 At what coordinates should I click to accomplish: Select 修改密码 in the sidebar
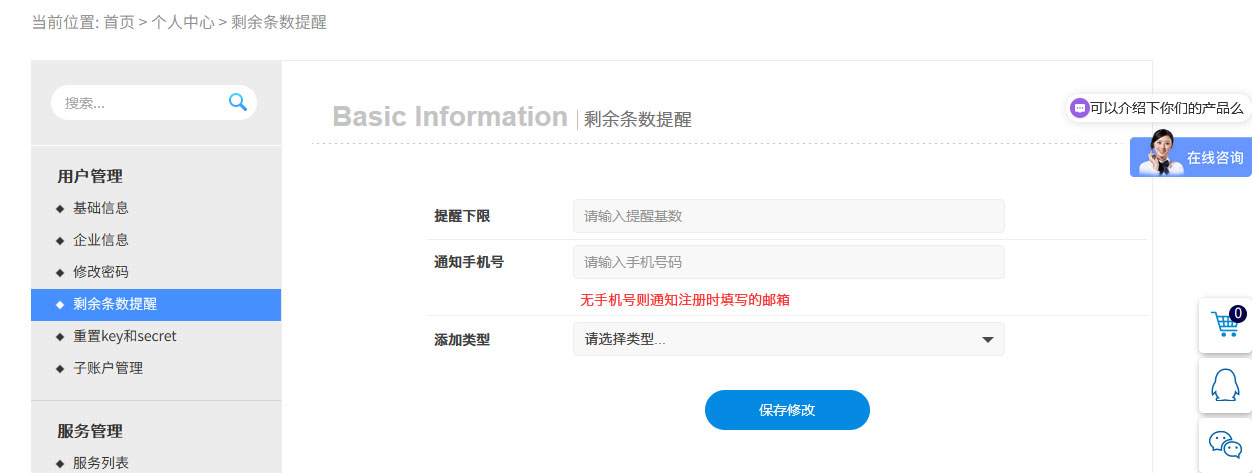[x=100, y=272]
